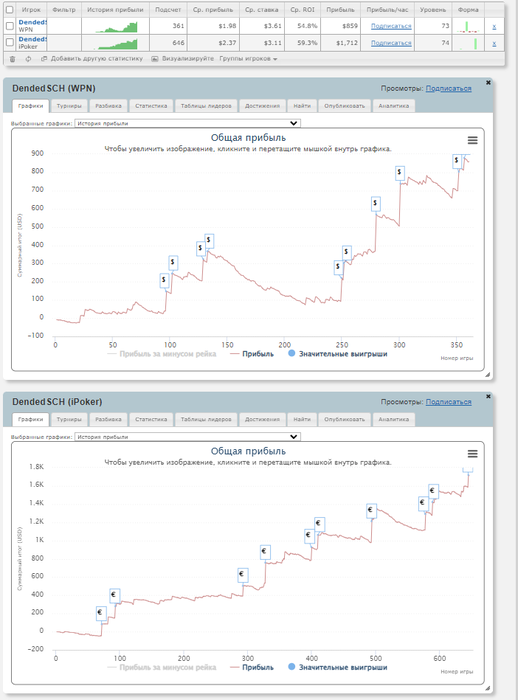Screen dimensions: 518x700
Task: Sort by Подсчет column header
Action: [168, 9]
